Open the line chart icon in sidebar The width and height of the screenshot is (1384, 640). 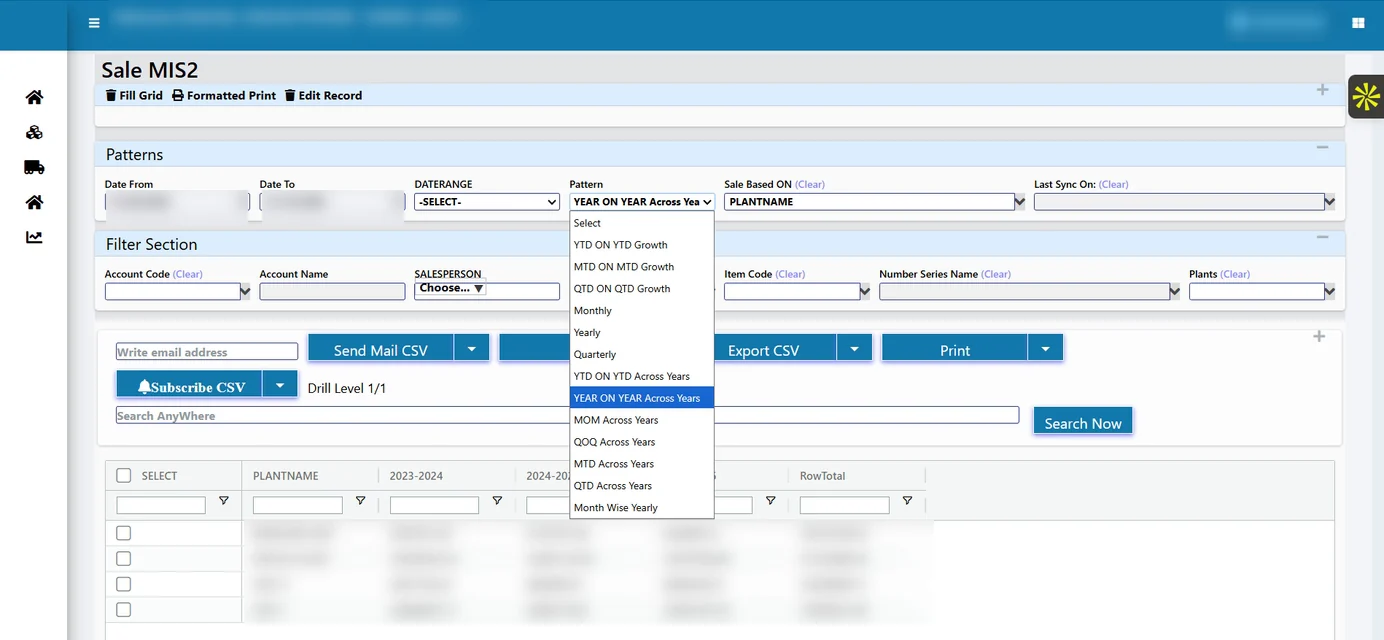(x=34, y=237)
